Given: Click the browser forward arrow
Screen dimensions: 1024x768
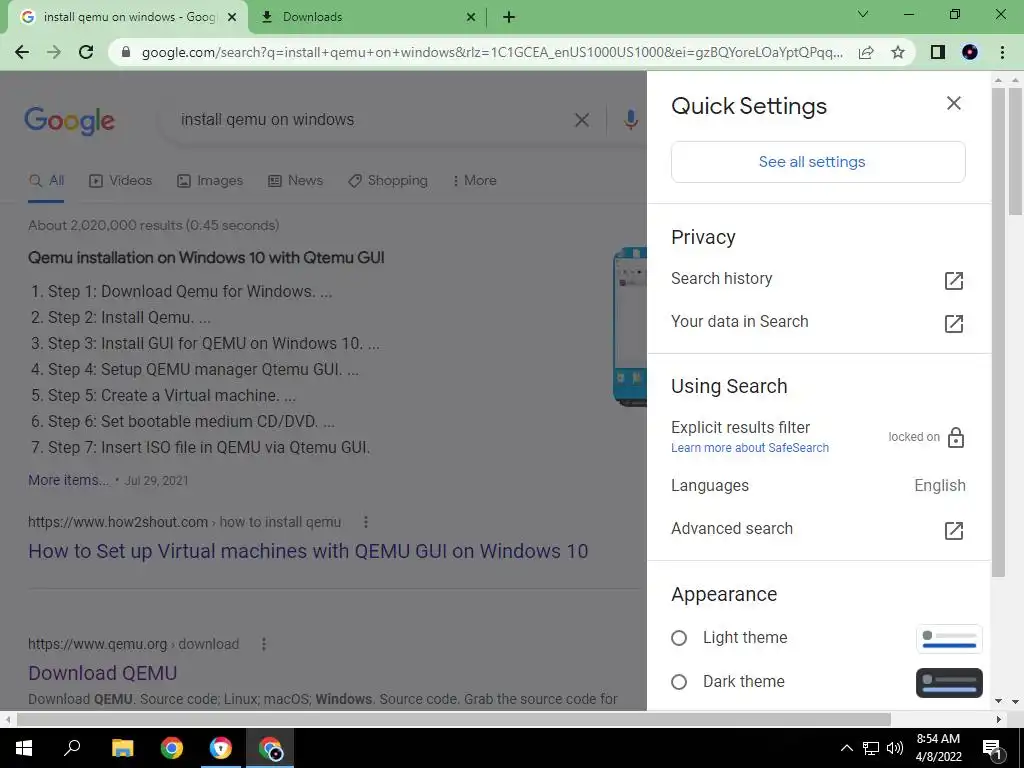Looking at the screenshot, I should coord(54,52).
